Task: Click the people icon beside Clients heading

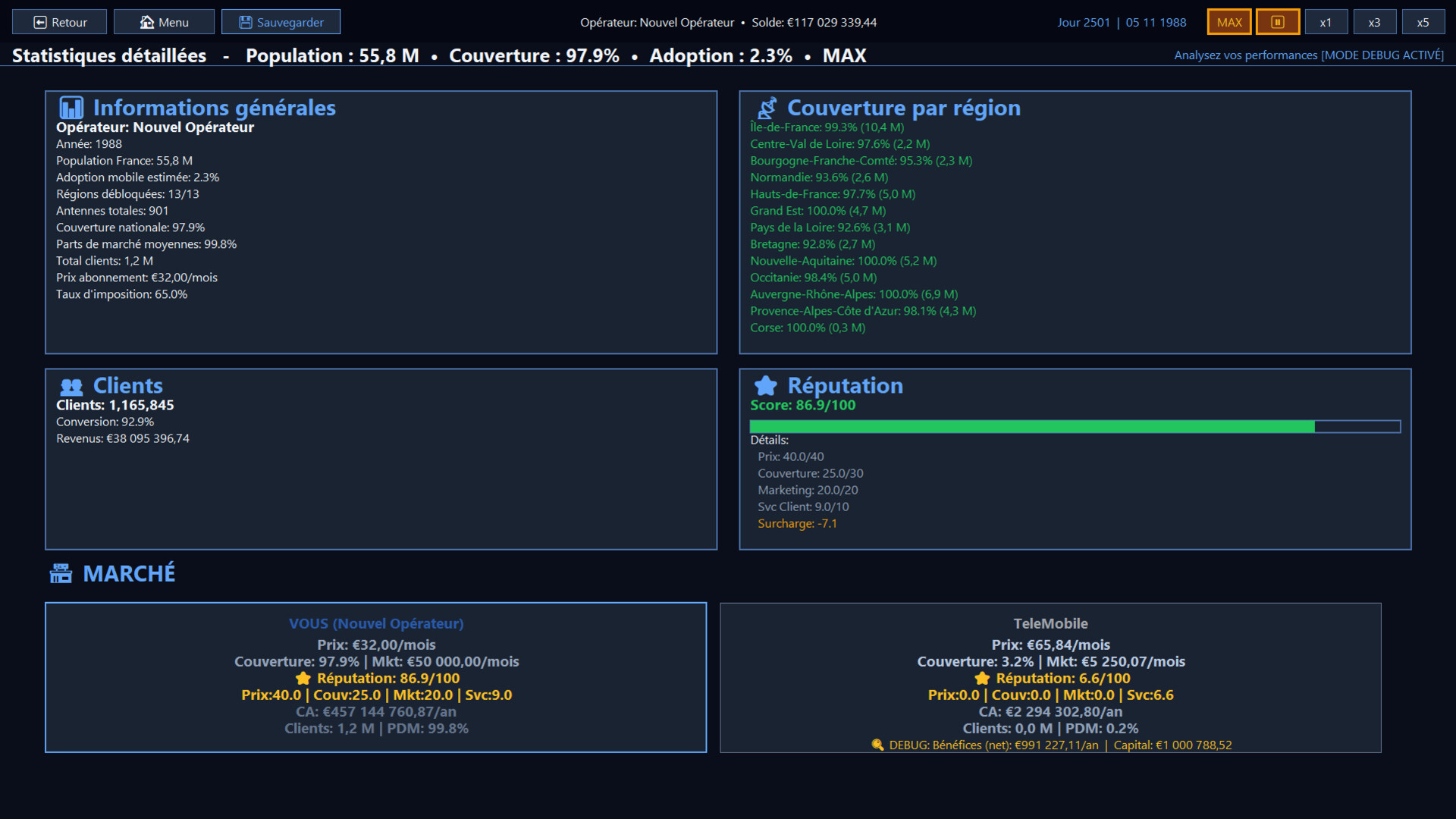Action: pos(71,387)
